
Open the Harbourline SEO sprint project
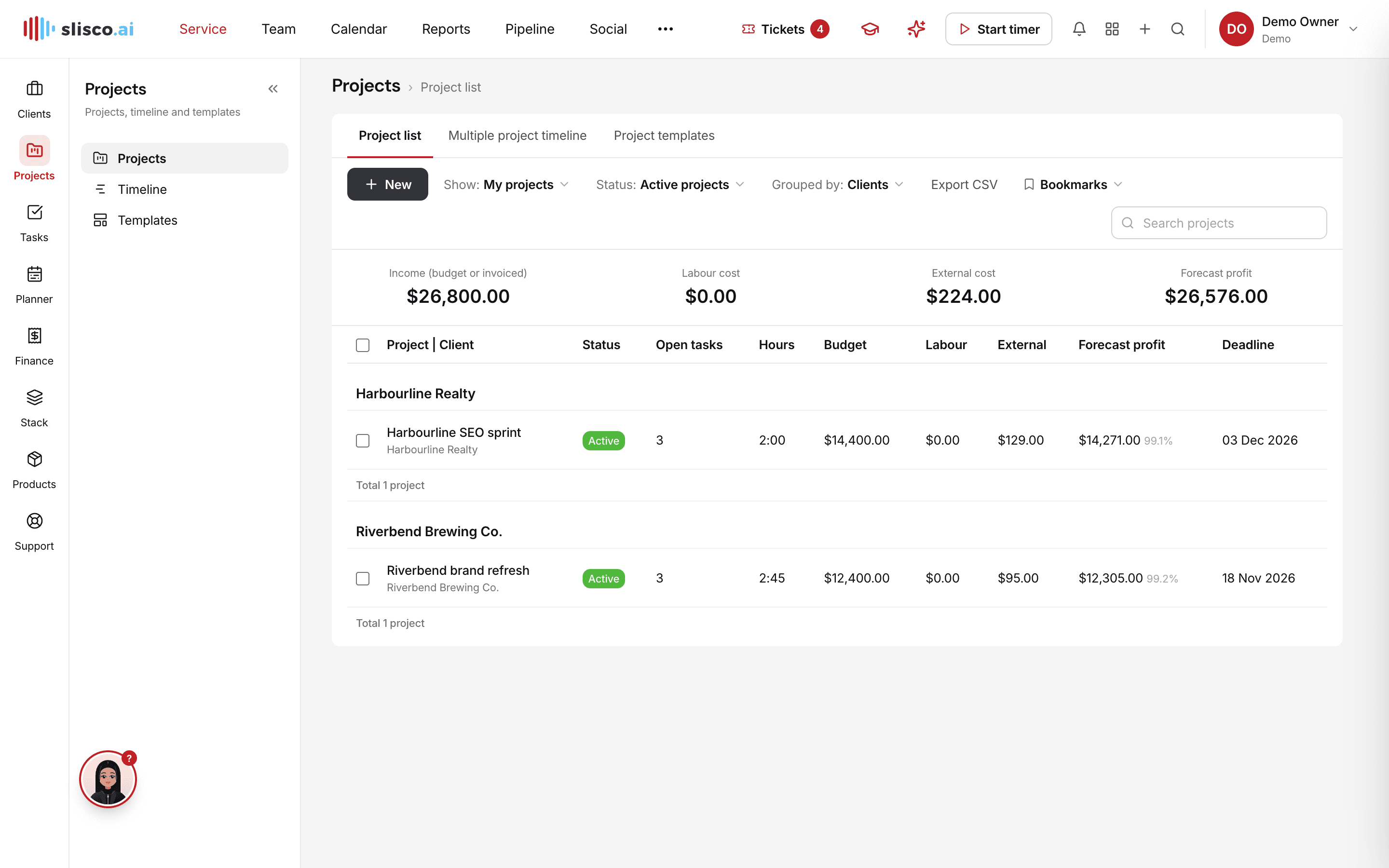pos(453,432)
